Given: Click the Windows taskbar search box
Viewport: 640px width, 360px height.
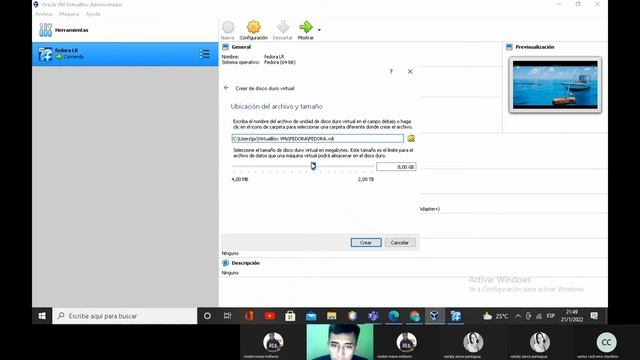Looking at the screenshot, I should coord(124,316).
